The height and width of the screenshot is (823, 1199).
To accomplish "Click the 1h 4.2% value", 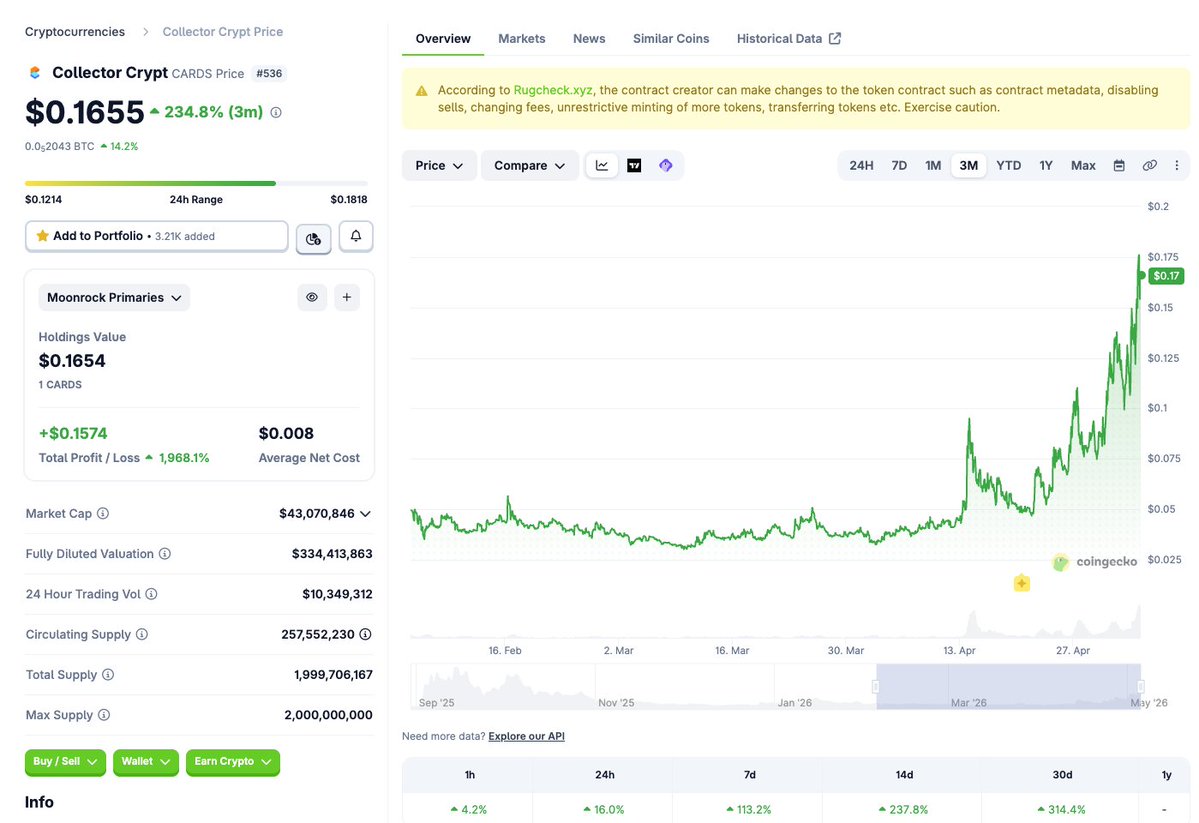I will 469,809.
